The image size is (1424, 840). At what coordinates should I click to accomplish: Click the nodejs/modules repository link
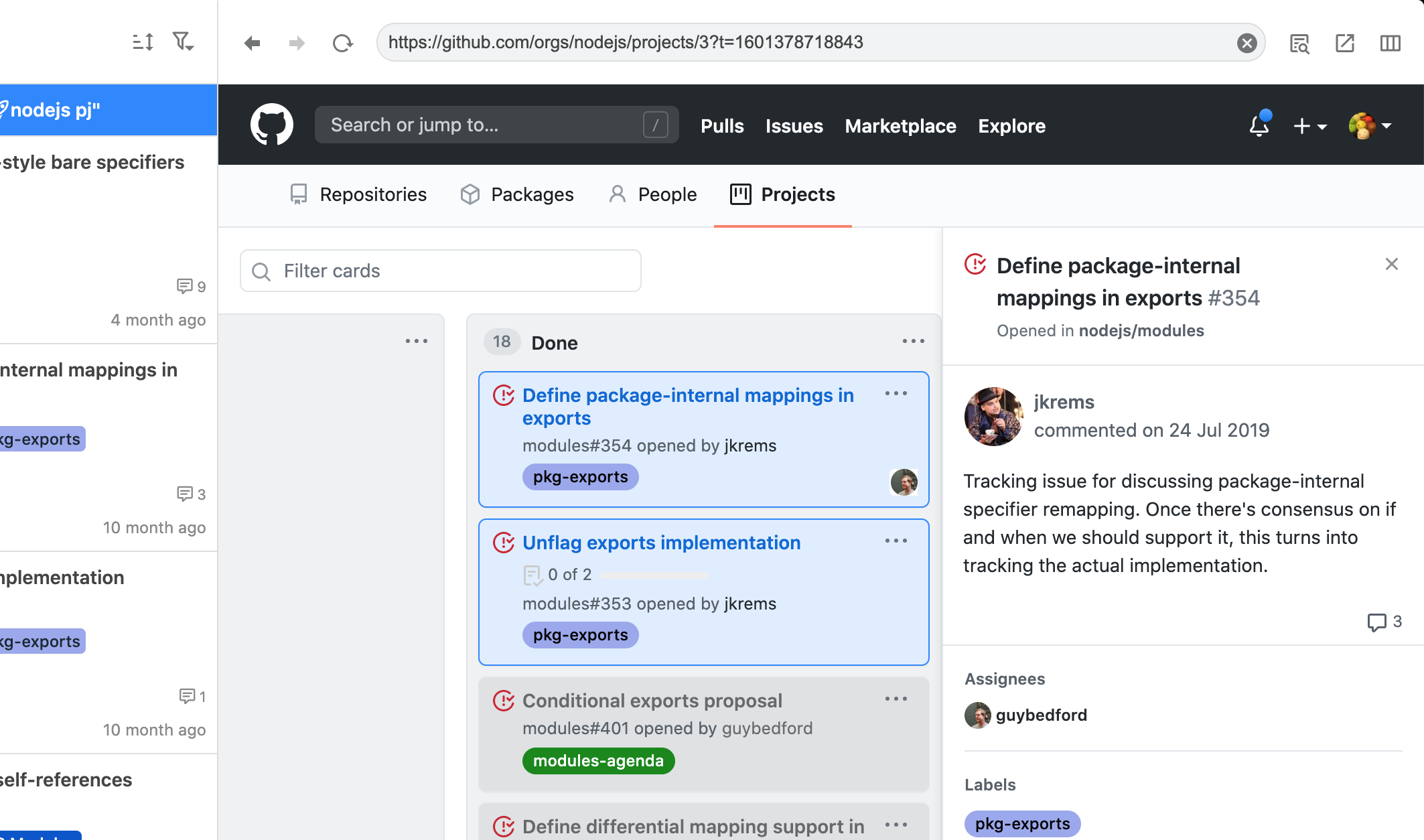tap(1141, 331)
